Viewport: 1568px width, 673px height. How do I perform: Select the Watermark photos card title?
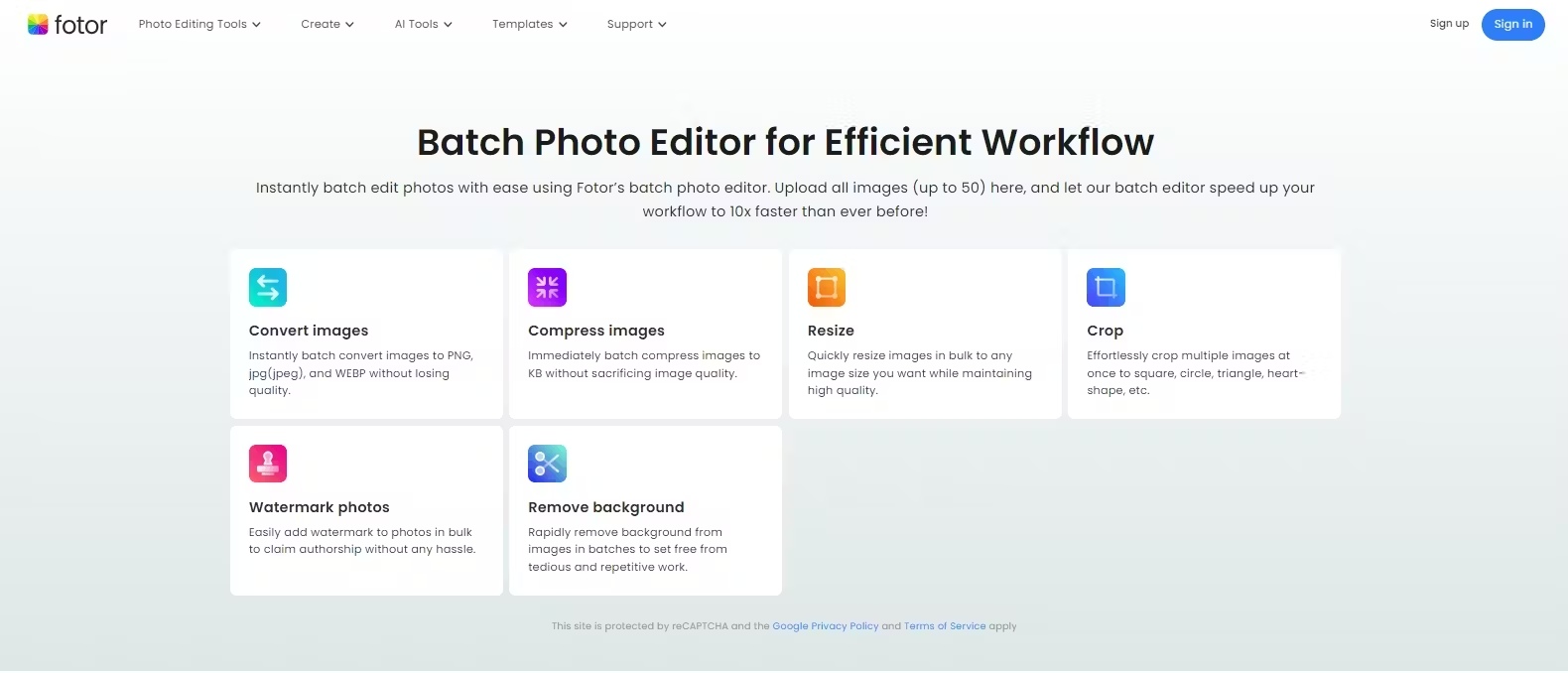click(320, 507)
